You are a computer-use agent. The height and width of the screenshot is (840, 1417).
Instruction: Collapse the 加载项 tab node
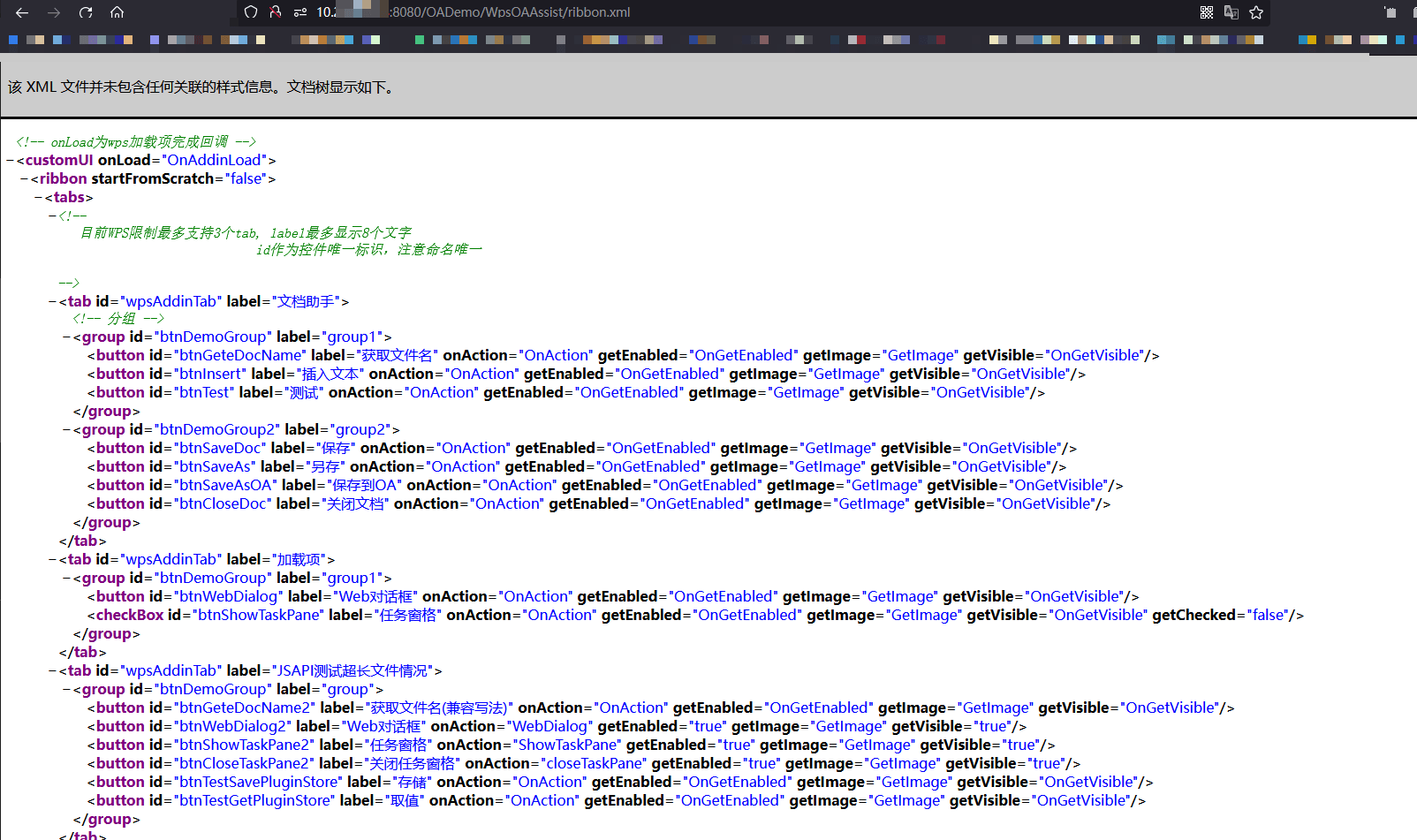pyautogui.click(x=50, y=559)
